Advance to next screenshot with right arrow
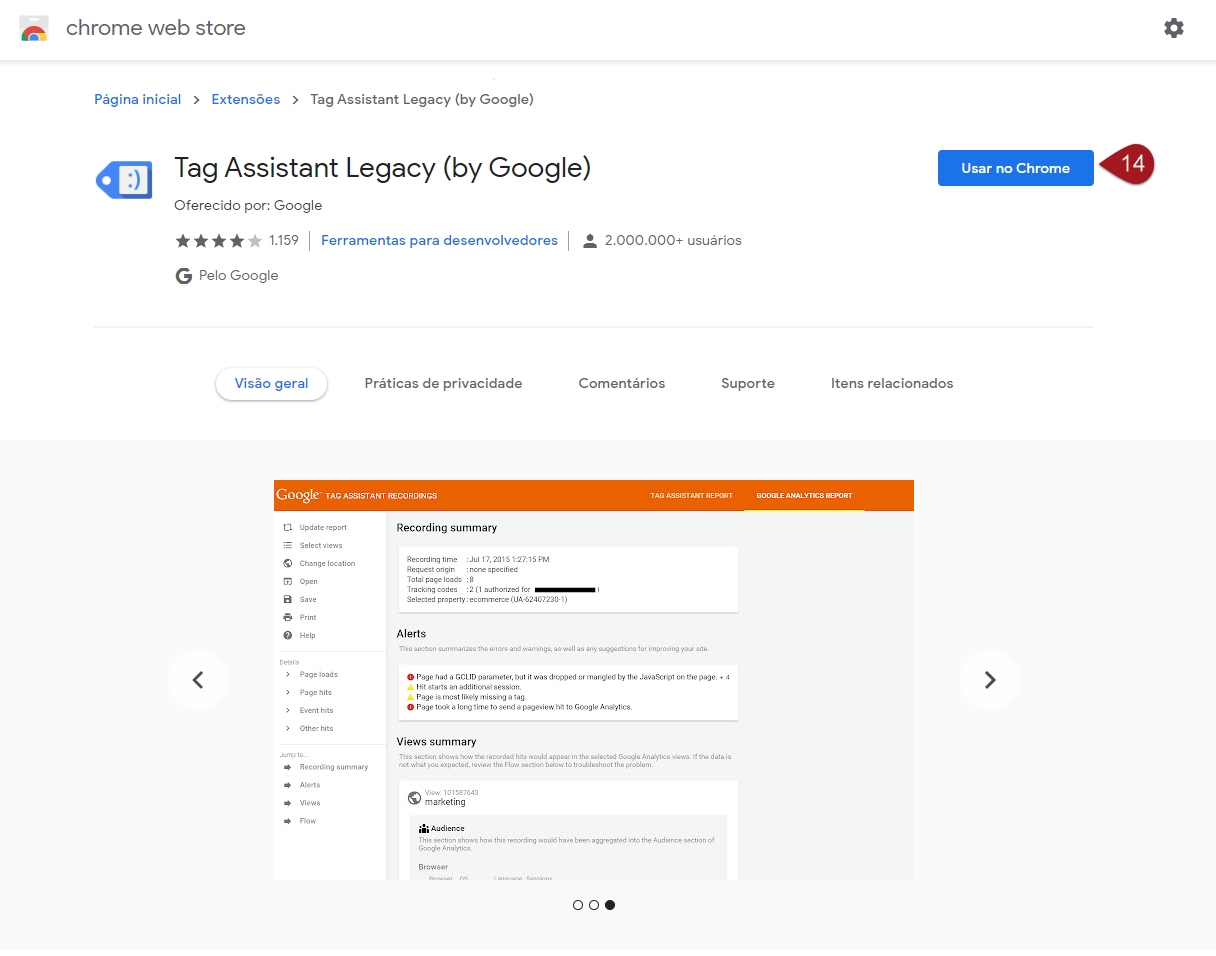 pos(989,680)
